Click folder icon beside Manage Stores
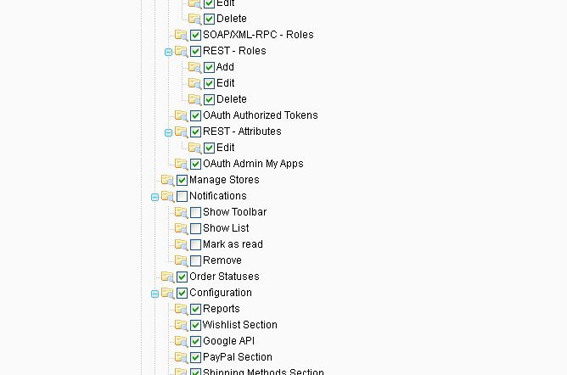Viewport: 567px width, 375px height. click(167, 180)
